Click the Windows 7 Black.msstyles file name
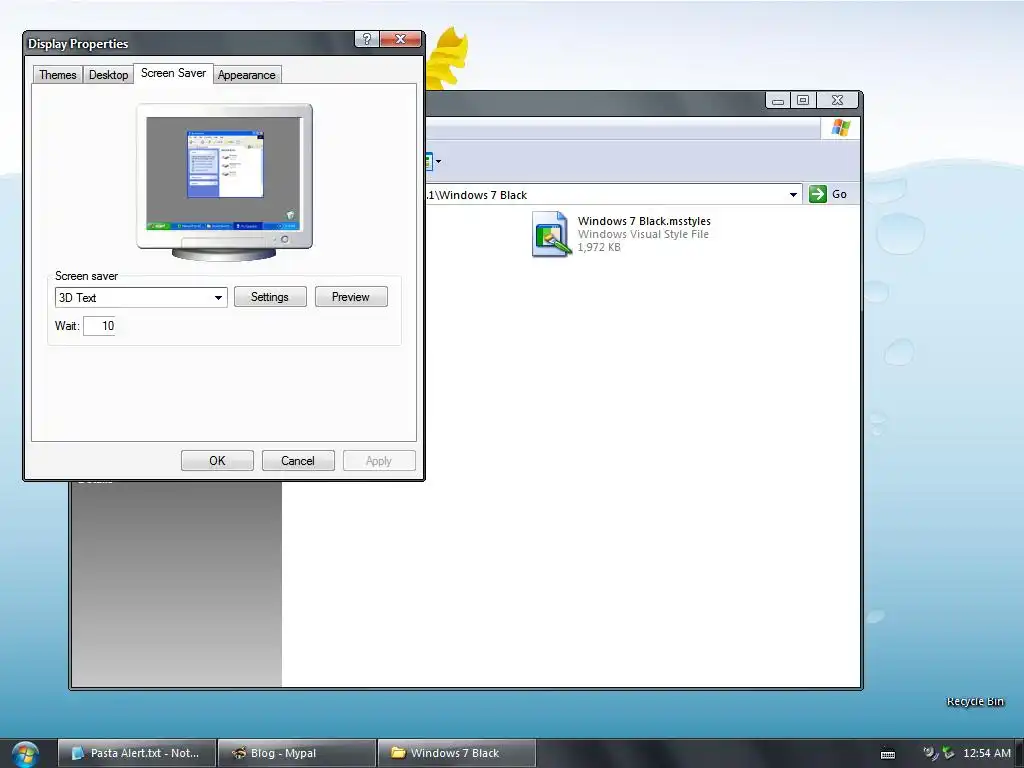Viewport: 1024px width, 768px height. click(x=644, y=221)
